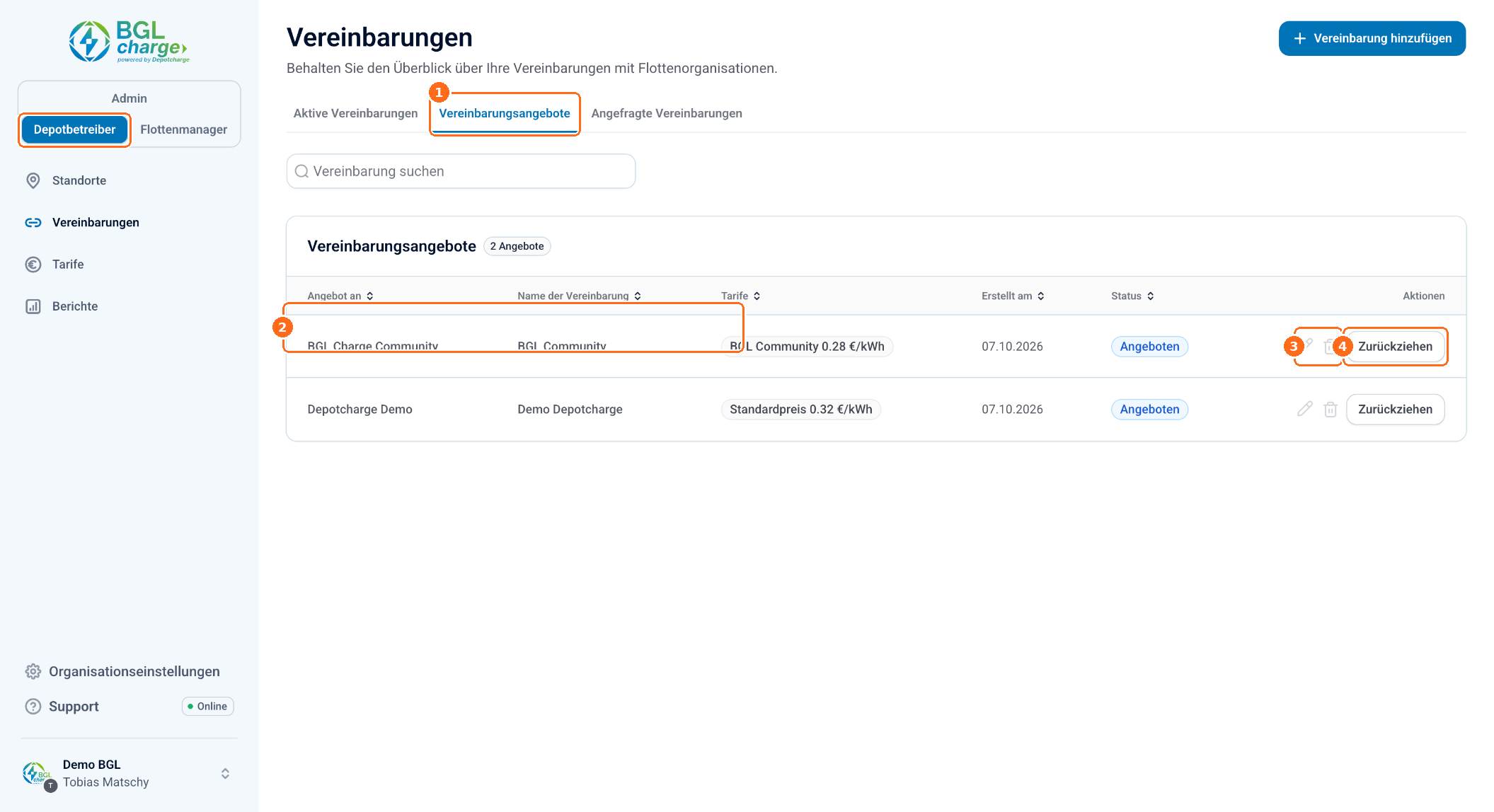
Task: Click Vereinbarung hinzufügen button
Action: (x=1372, y=38)
